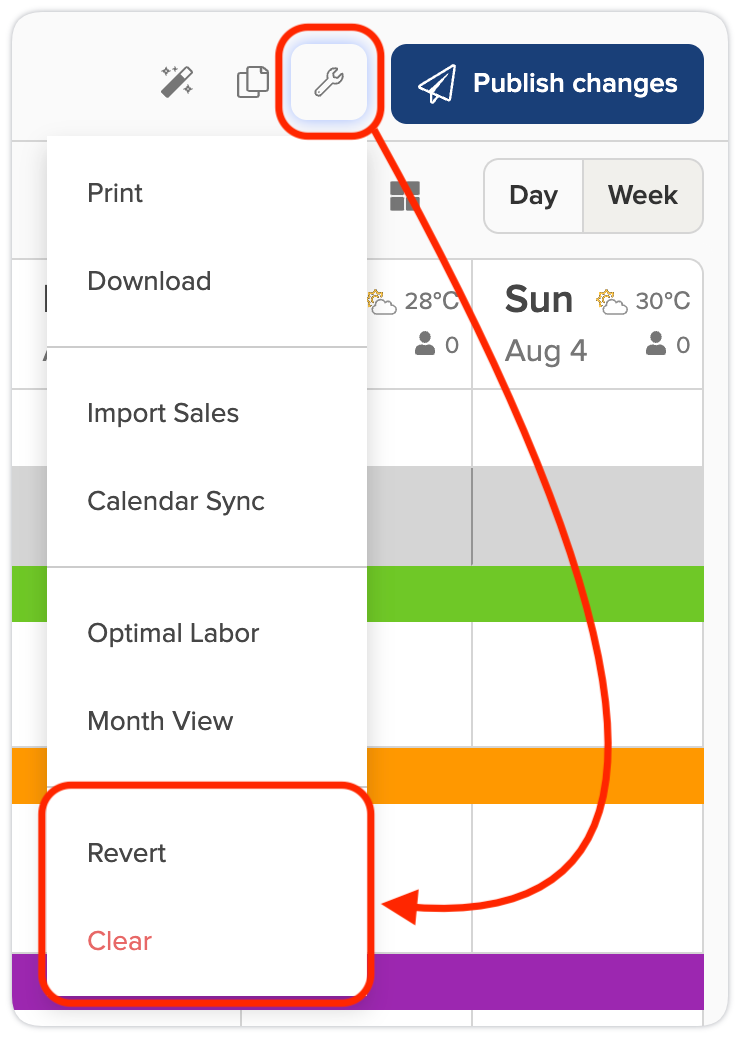Screen dimensions: 740x1038
Task: Select Print from the tools menu
Action: point(115,193)
